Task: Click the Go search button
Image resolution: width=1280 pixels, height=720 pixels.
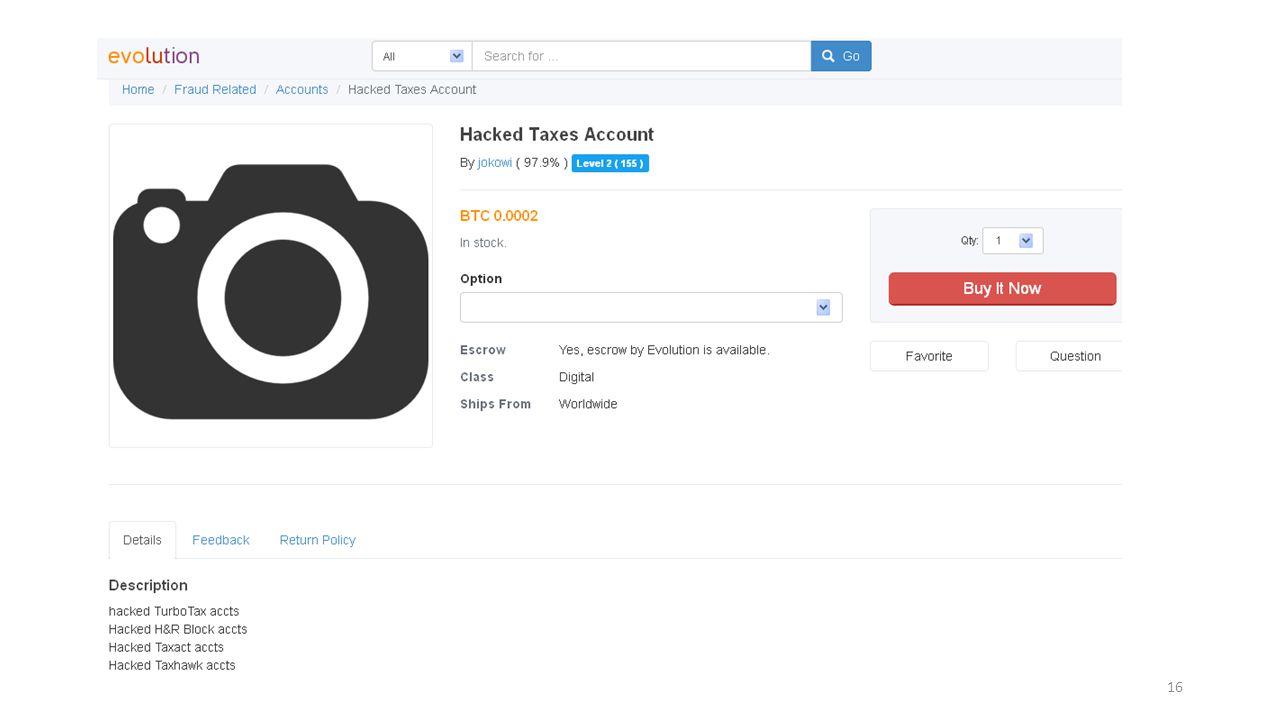Action: [841, 56]
